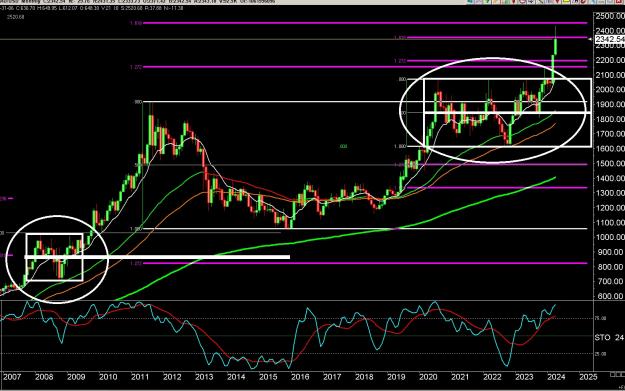Viewport: 625px width, 391px height.
Task: Click the 1200.00 price scale label
Action: click(610, 208)
